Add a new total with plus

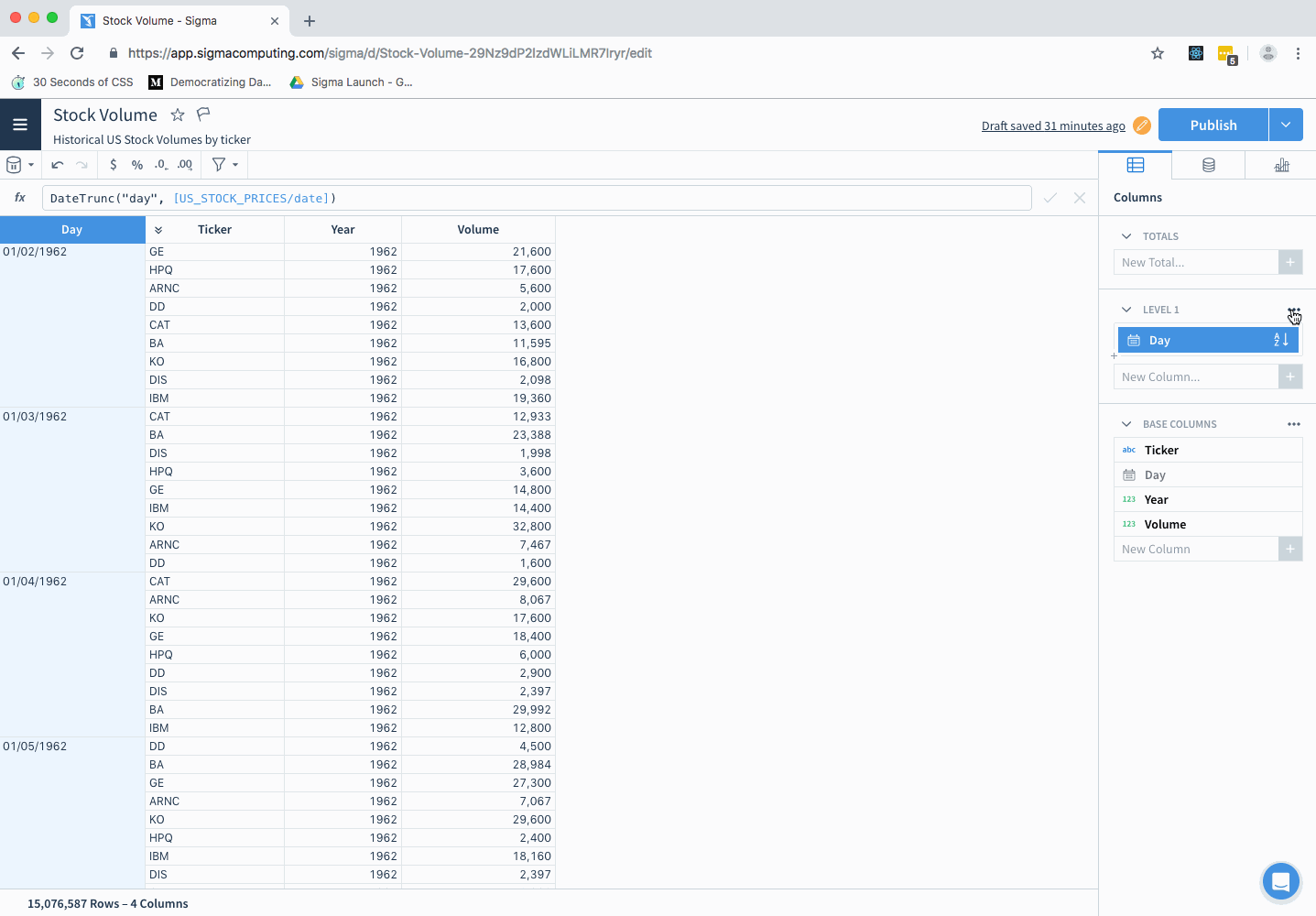pos(1290,262)
